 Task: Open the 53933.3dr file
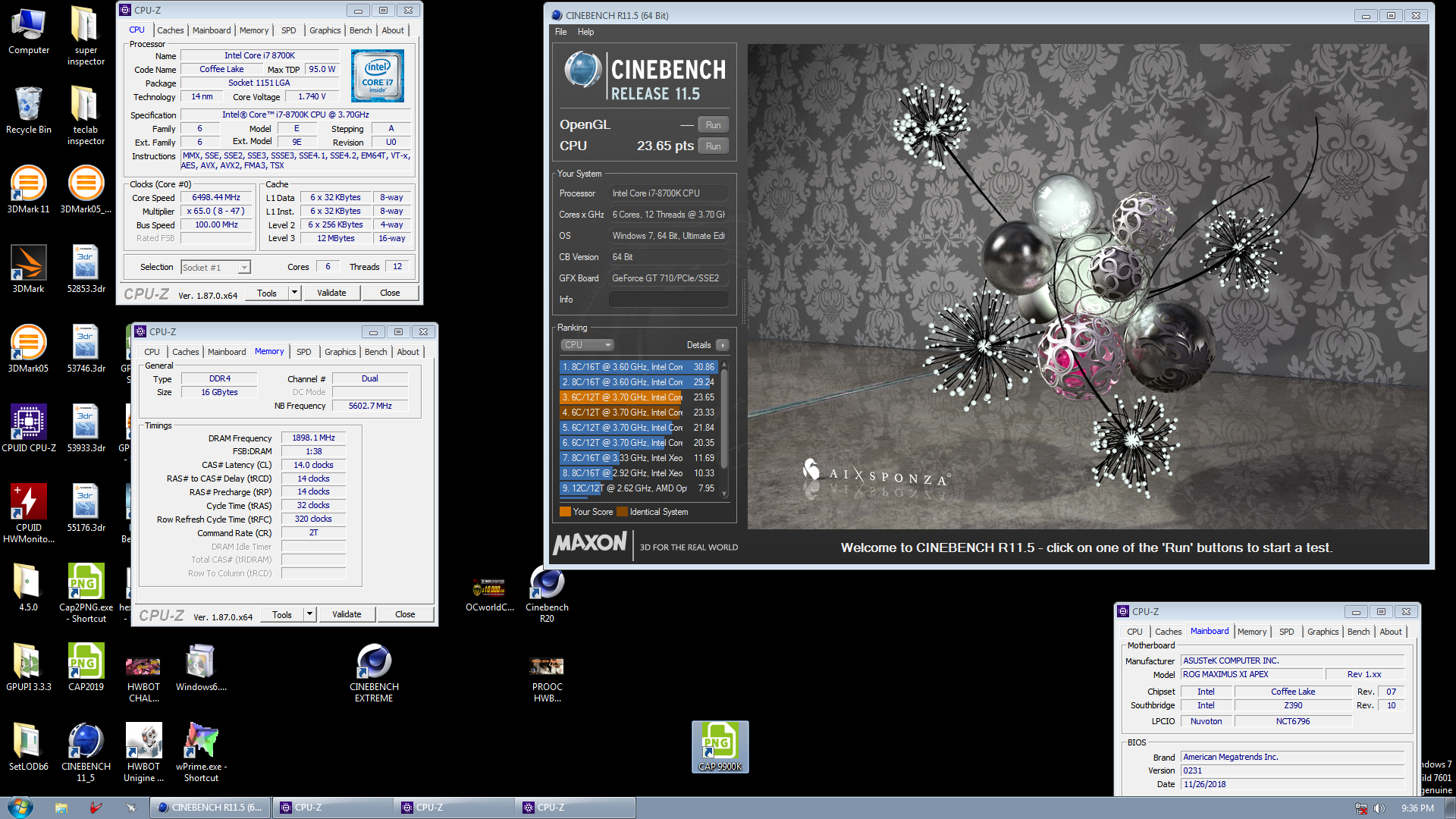tap(86, 429)
